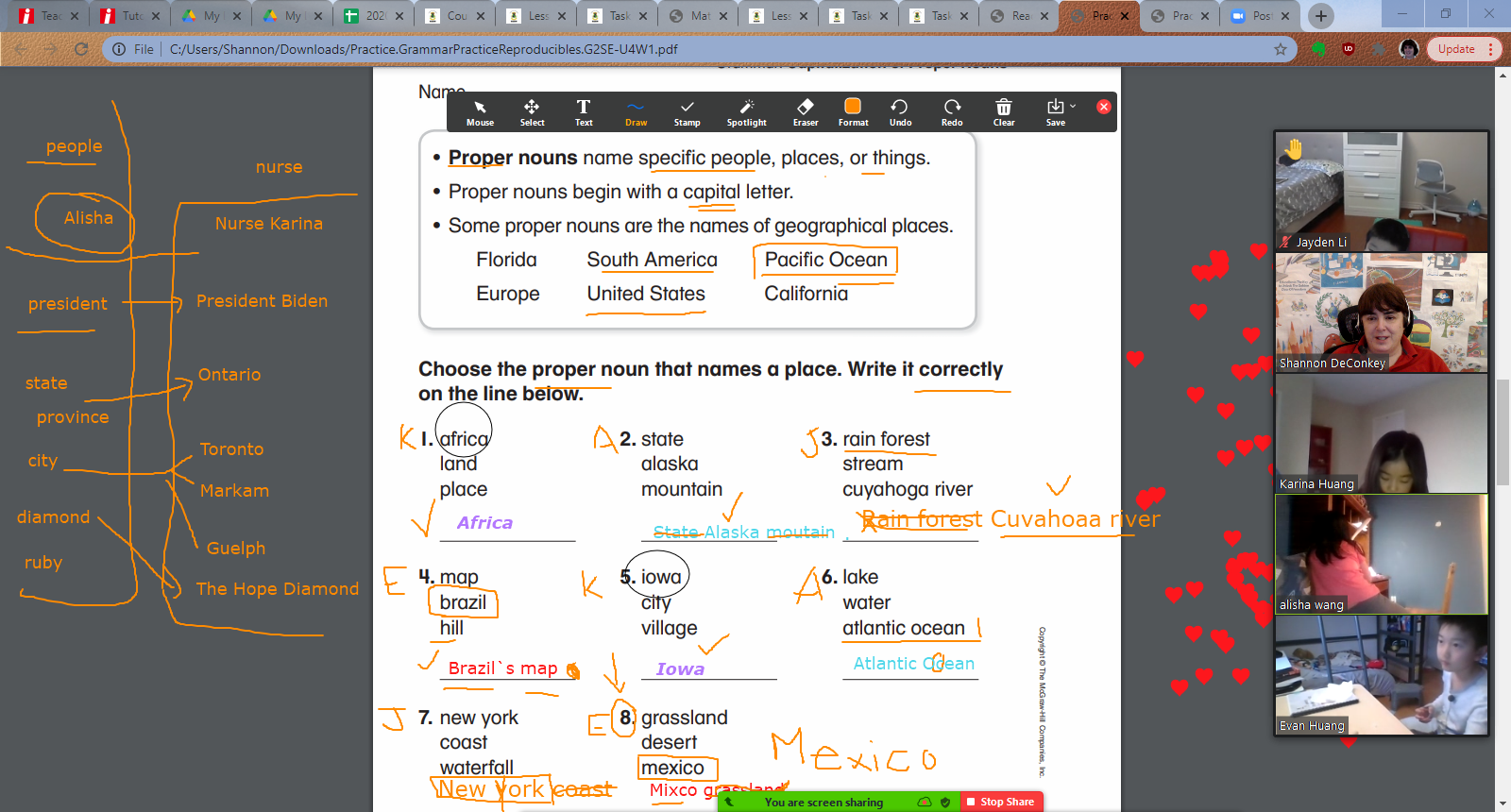Click the scrollbar up arrow
The width and height of the screenshot is (1511, 812).
pyautogui.click(x=1503, y=75)
